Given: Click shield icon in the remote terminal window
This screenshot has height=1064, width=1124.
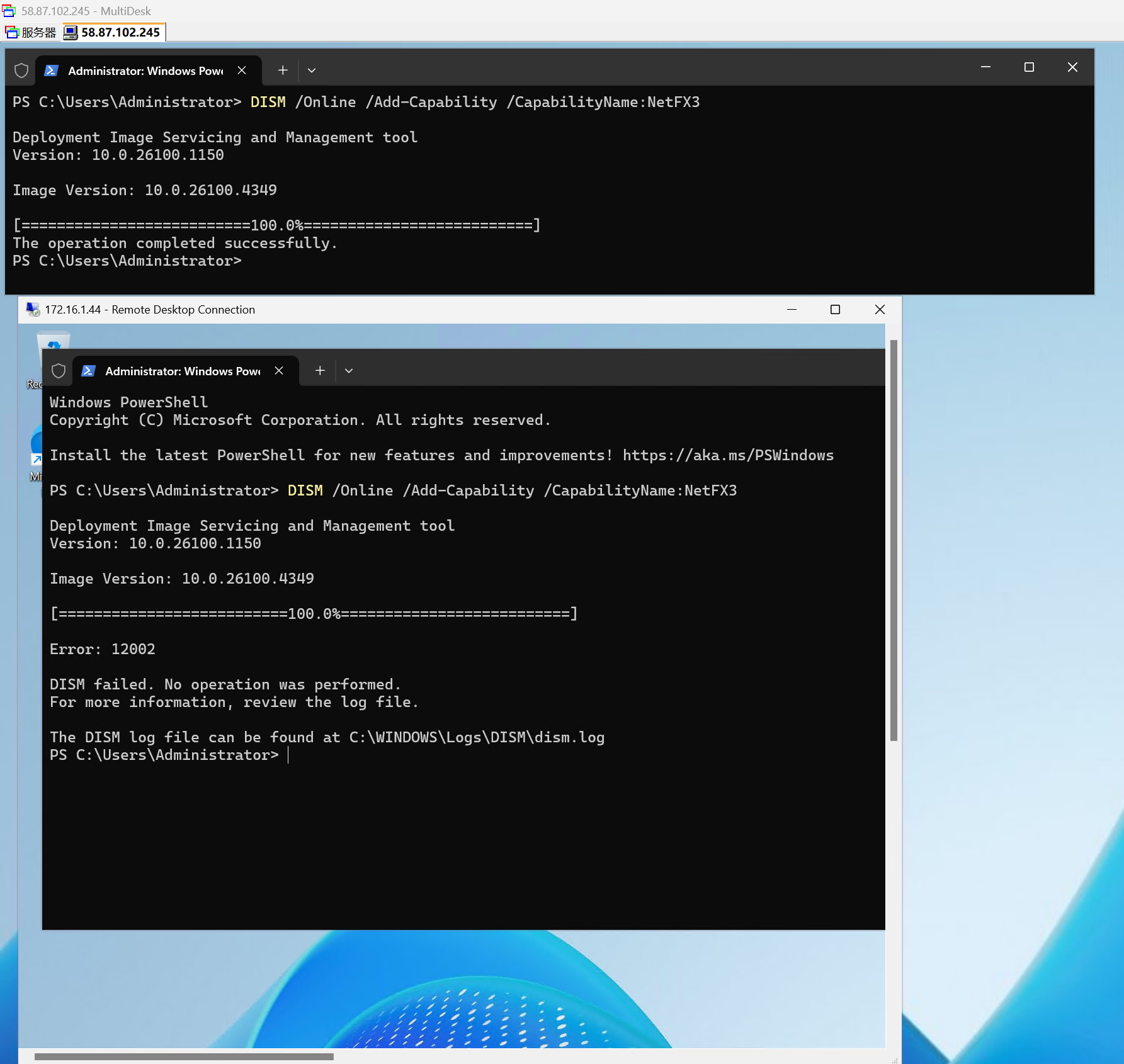Looking at the screenshot, I should pyautogui.click(x=59, y=371).
